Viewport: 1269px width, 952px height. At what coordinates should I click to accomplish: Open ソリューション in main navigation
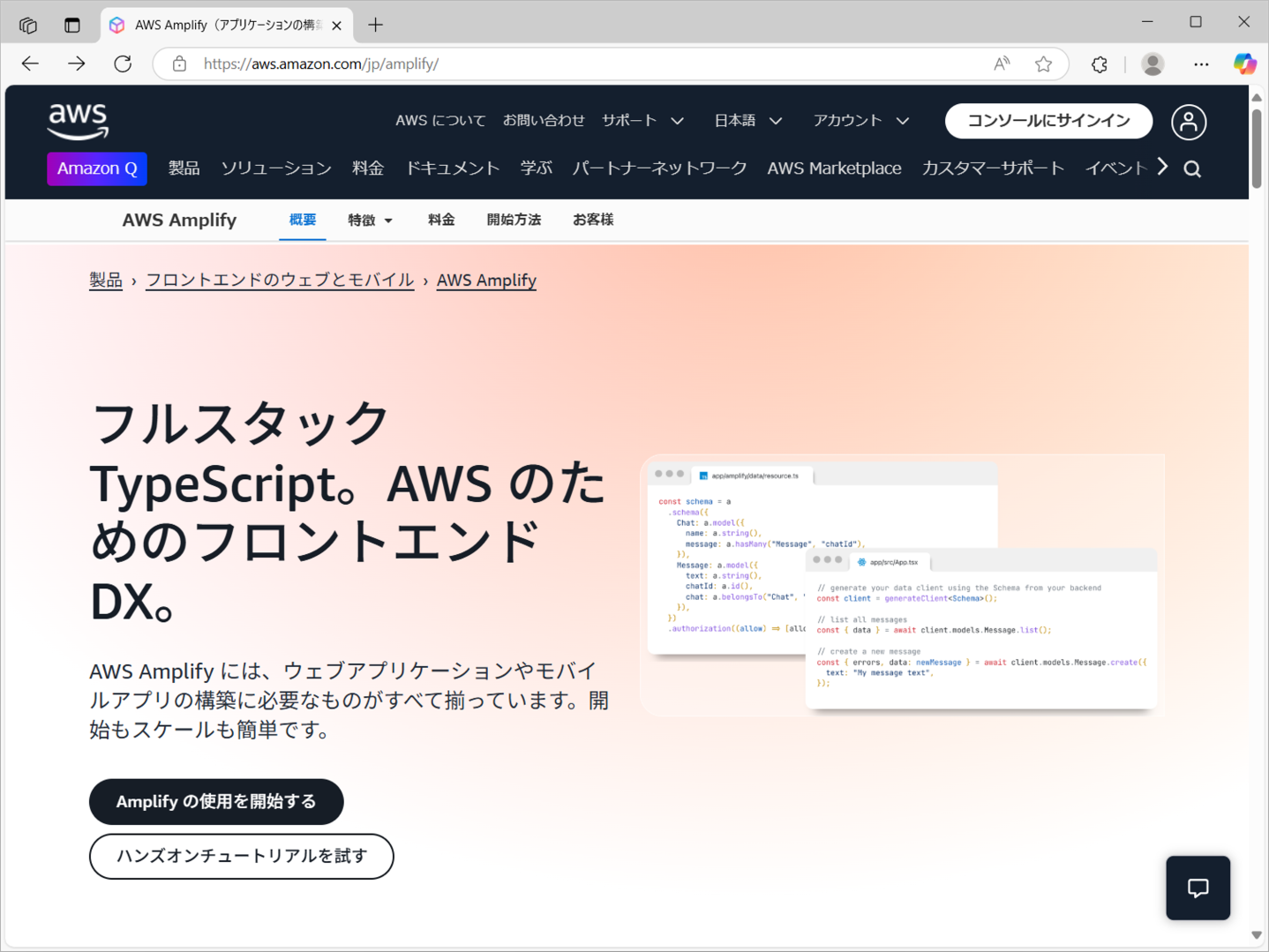click(276, 168)
